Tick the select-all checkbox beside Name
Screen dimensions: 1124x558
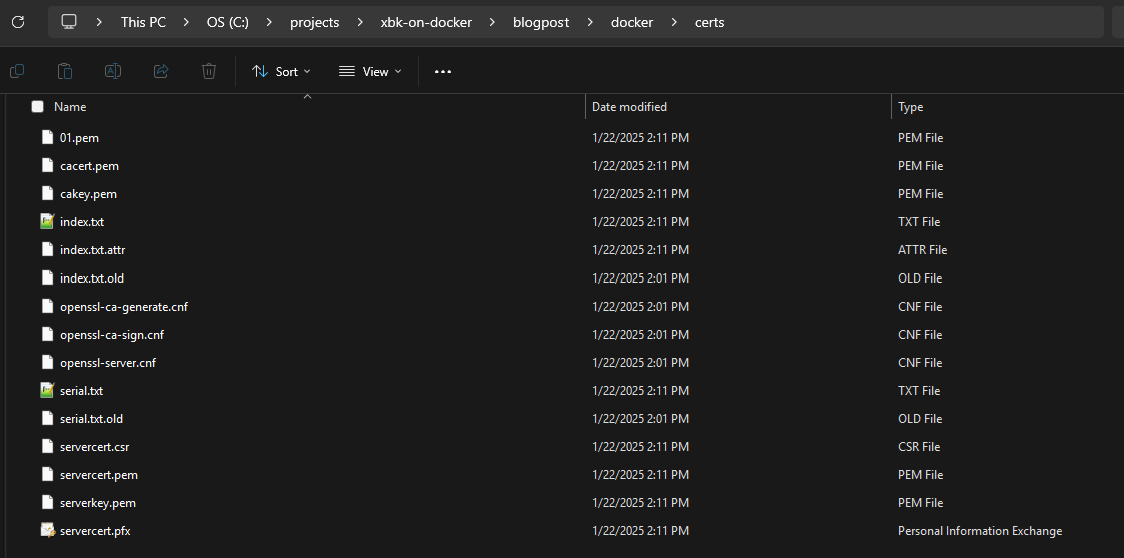click(x=37, y=107)
